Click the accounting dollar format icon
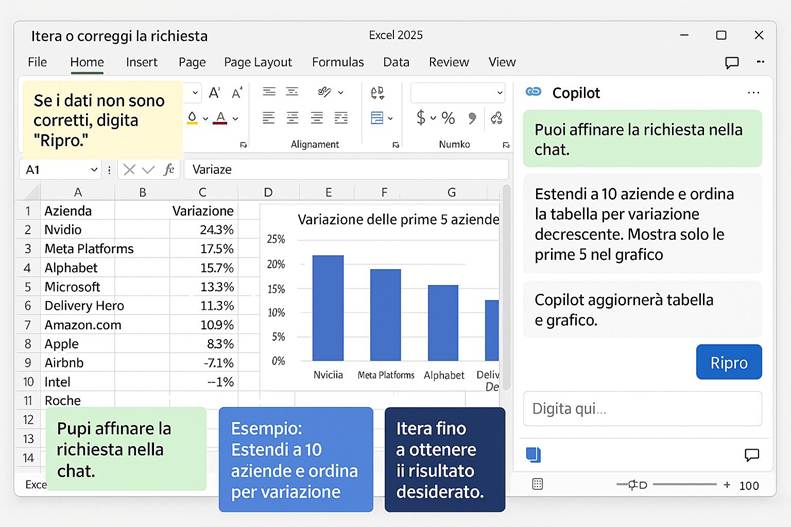The width and height of the screenshot is (791, 527). 421,118
